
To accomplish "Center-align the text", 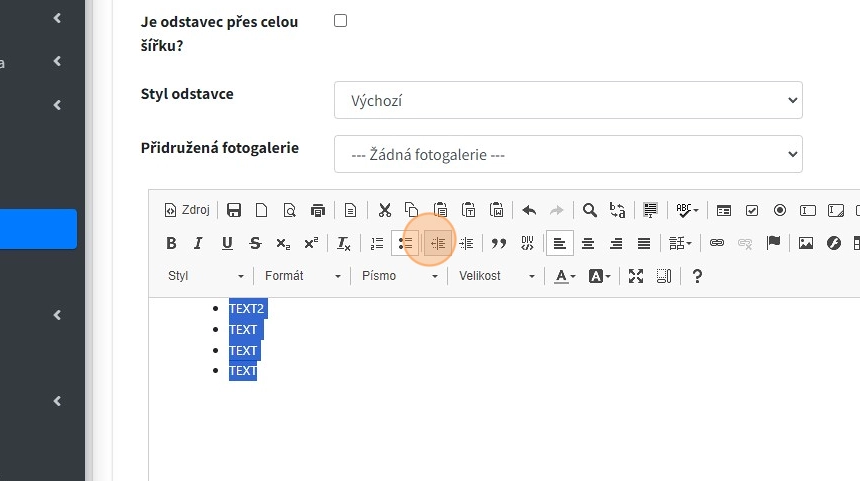I will point(588,243).
